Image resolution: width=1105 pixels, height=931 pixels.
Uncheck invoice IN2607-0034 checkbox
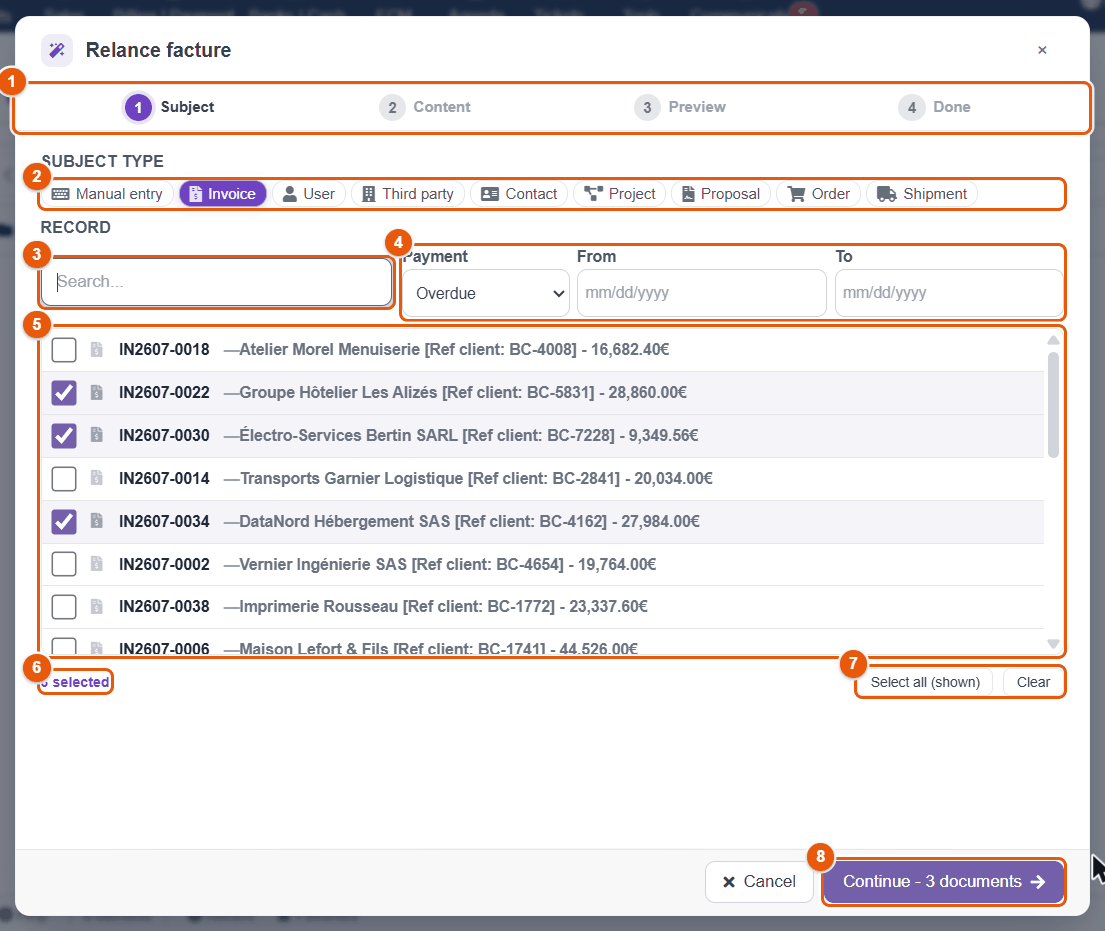pyautogui.click(x=64, y=522)
